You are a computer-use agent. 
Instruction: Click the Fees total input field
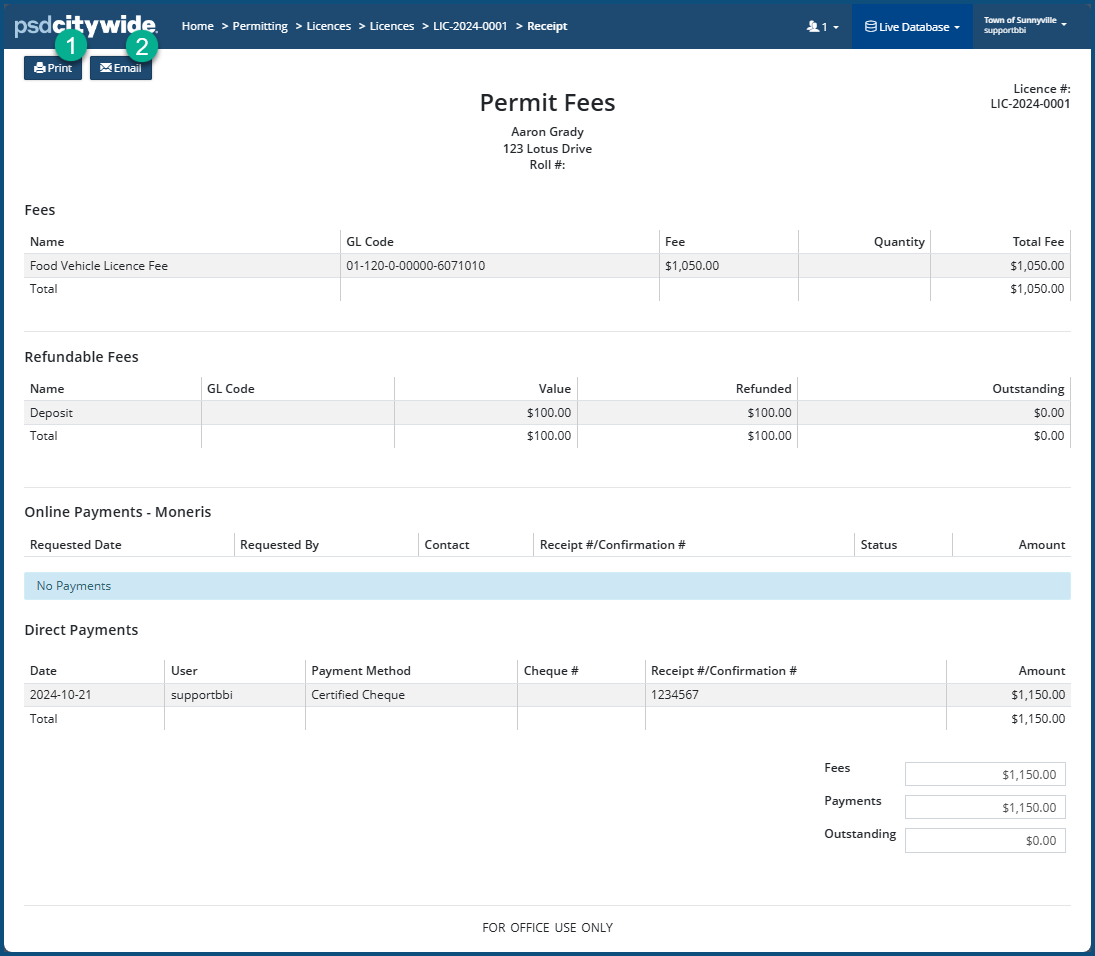984,774
